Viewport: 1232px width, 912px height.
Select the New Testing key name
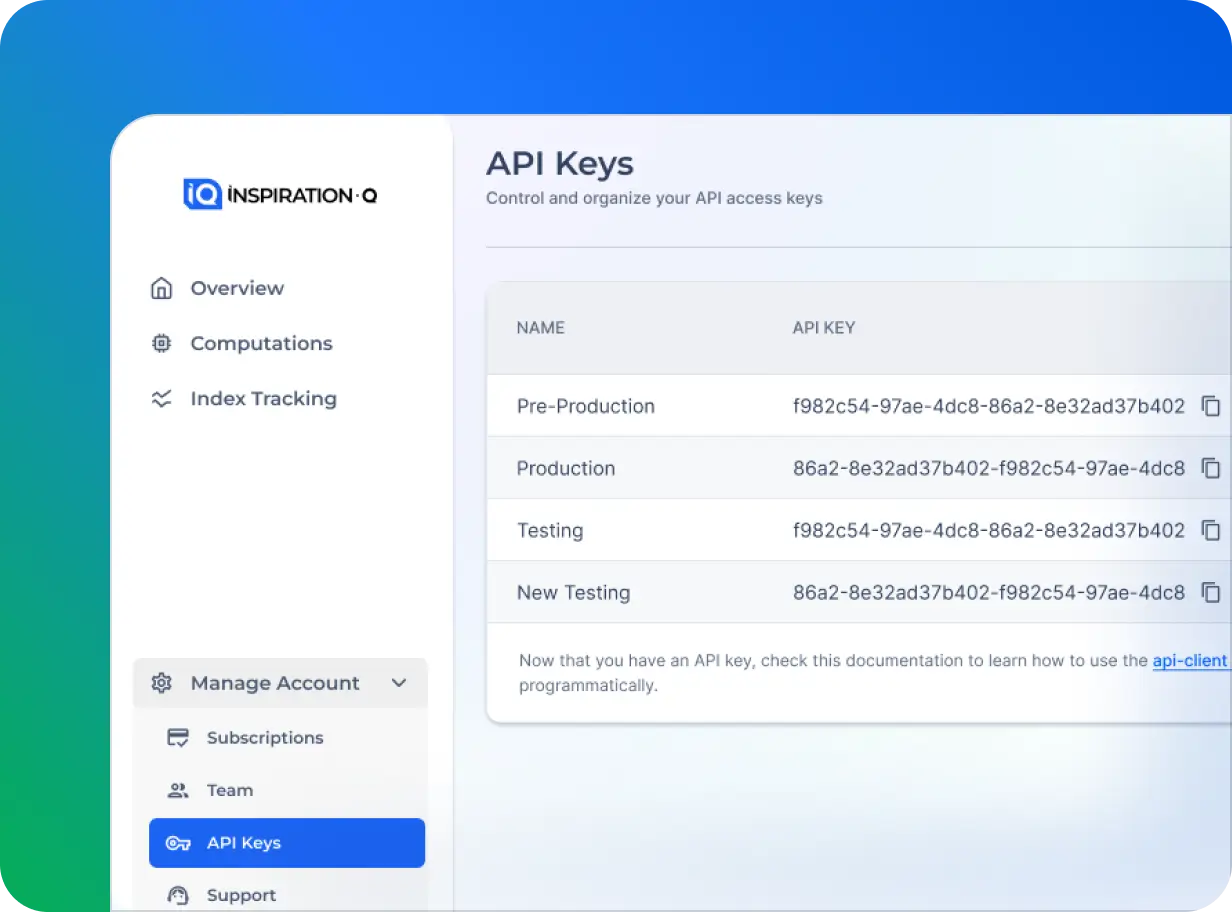[574, 593]
